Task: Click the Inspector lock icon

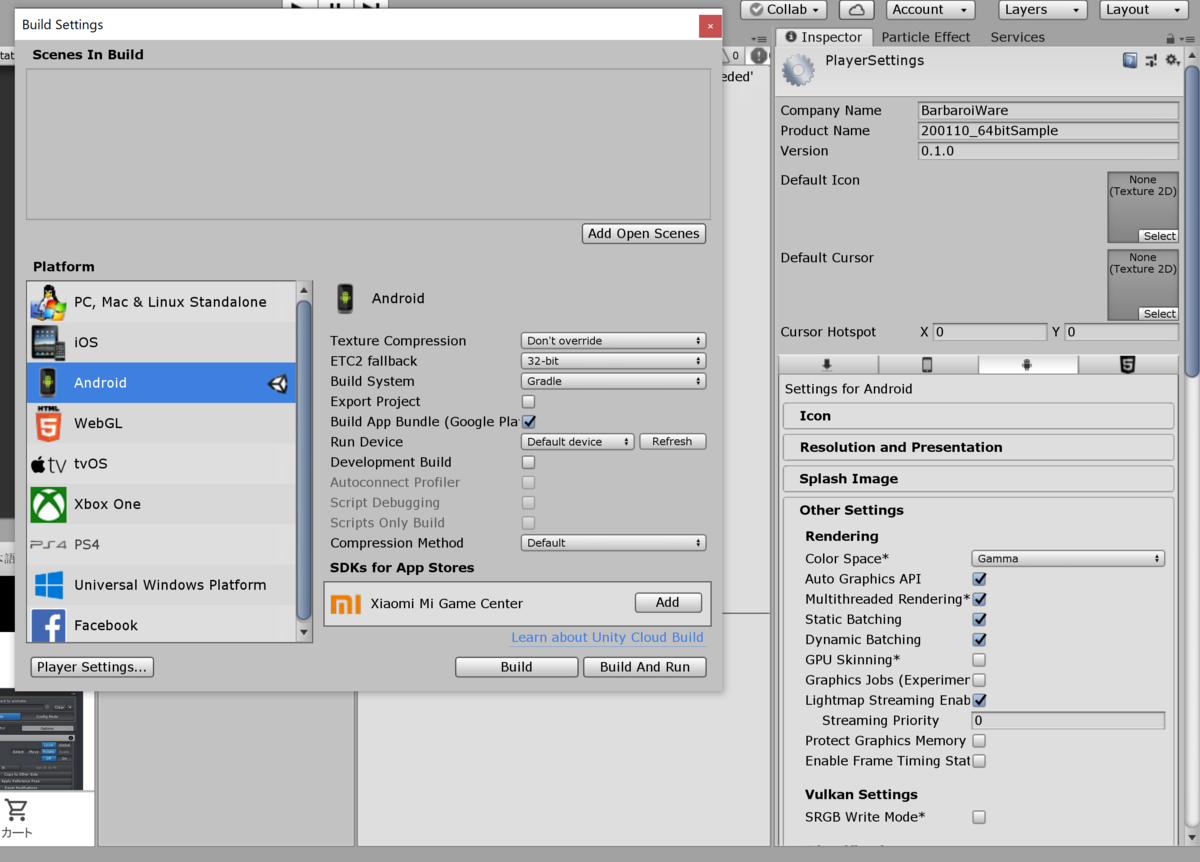Action: point(1170,38)
